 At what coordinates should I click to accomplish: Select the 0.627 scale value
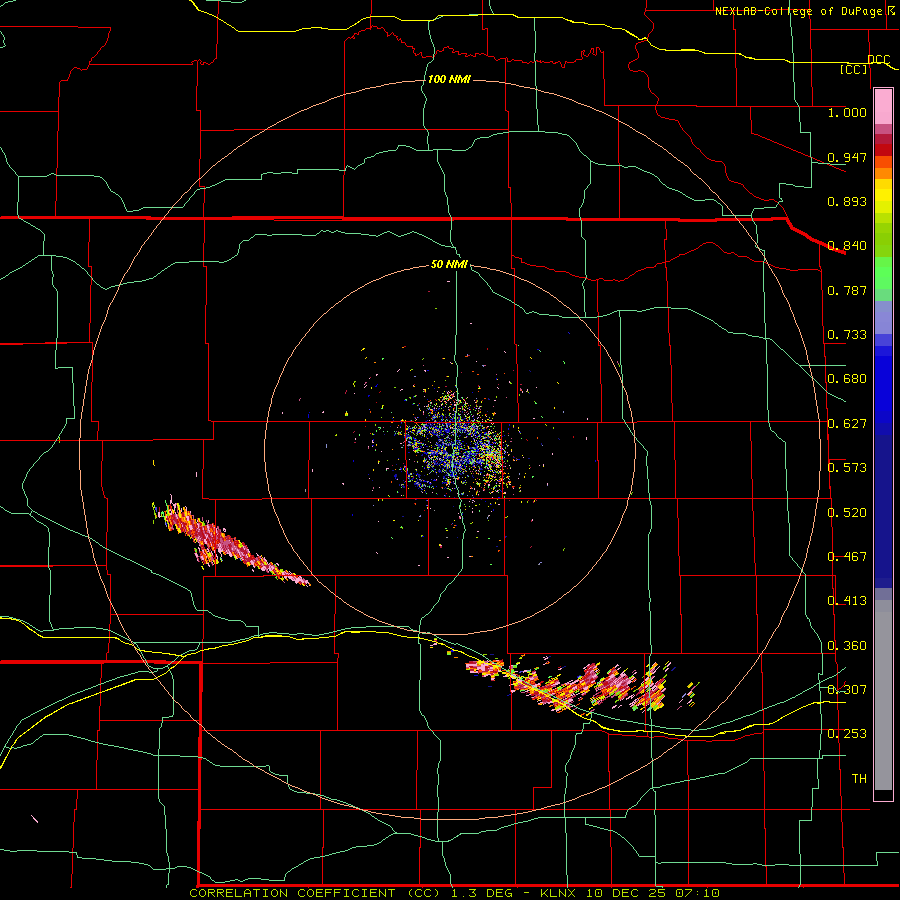847,423
